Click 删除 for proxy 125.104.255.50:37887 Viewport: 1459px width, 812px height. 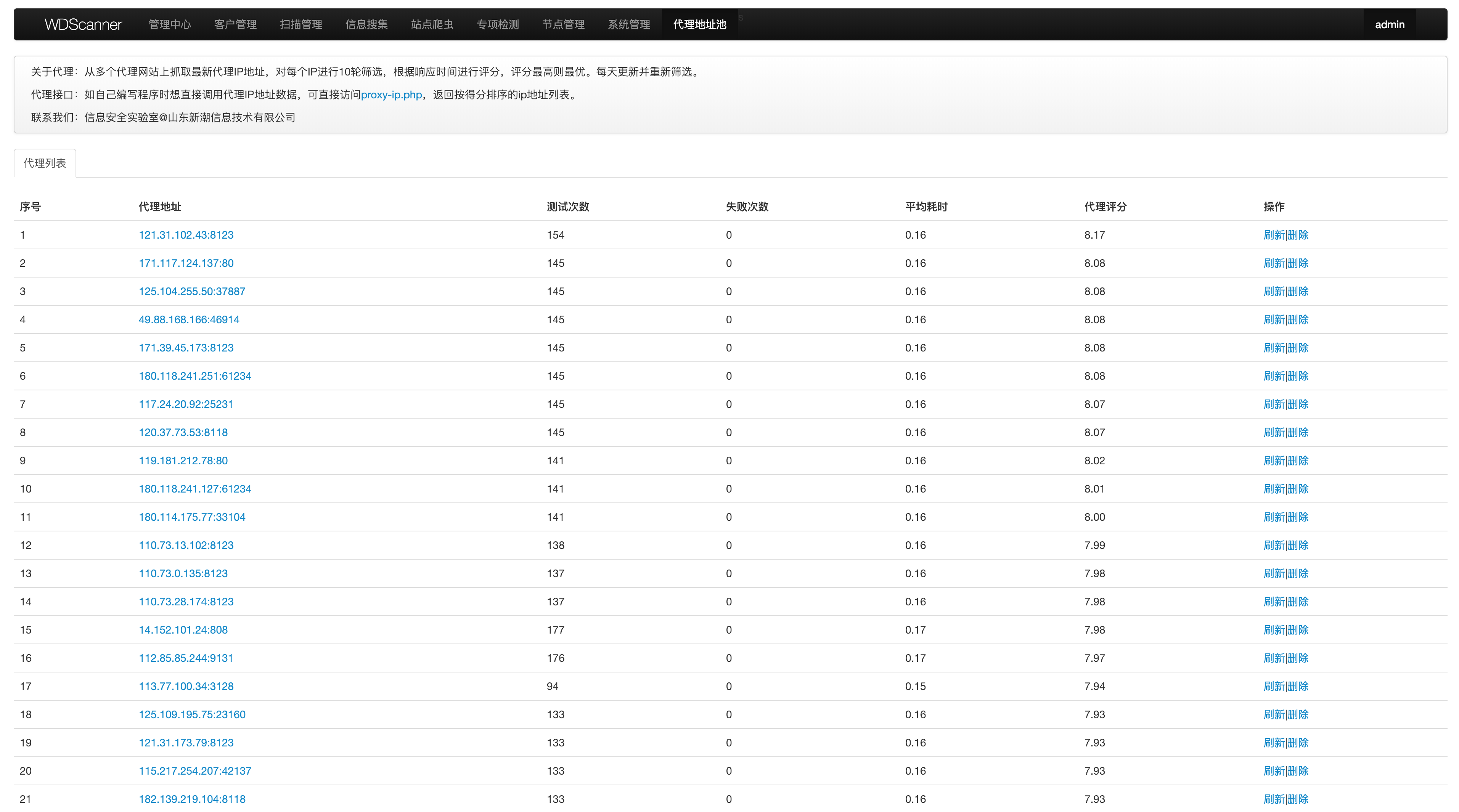(x=1298, y=292)
